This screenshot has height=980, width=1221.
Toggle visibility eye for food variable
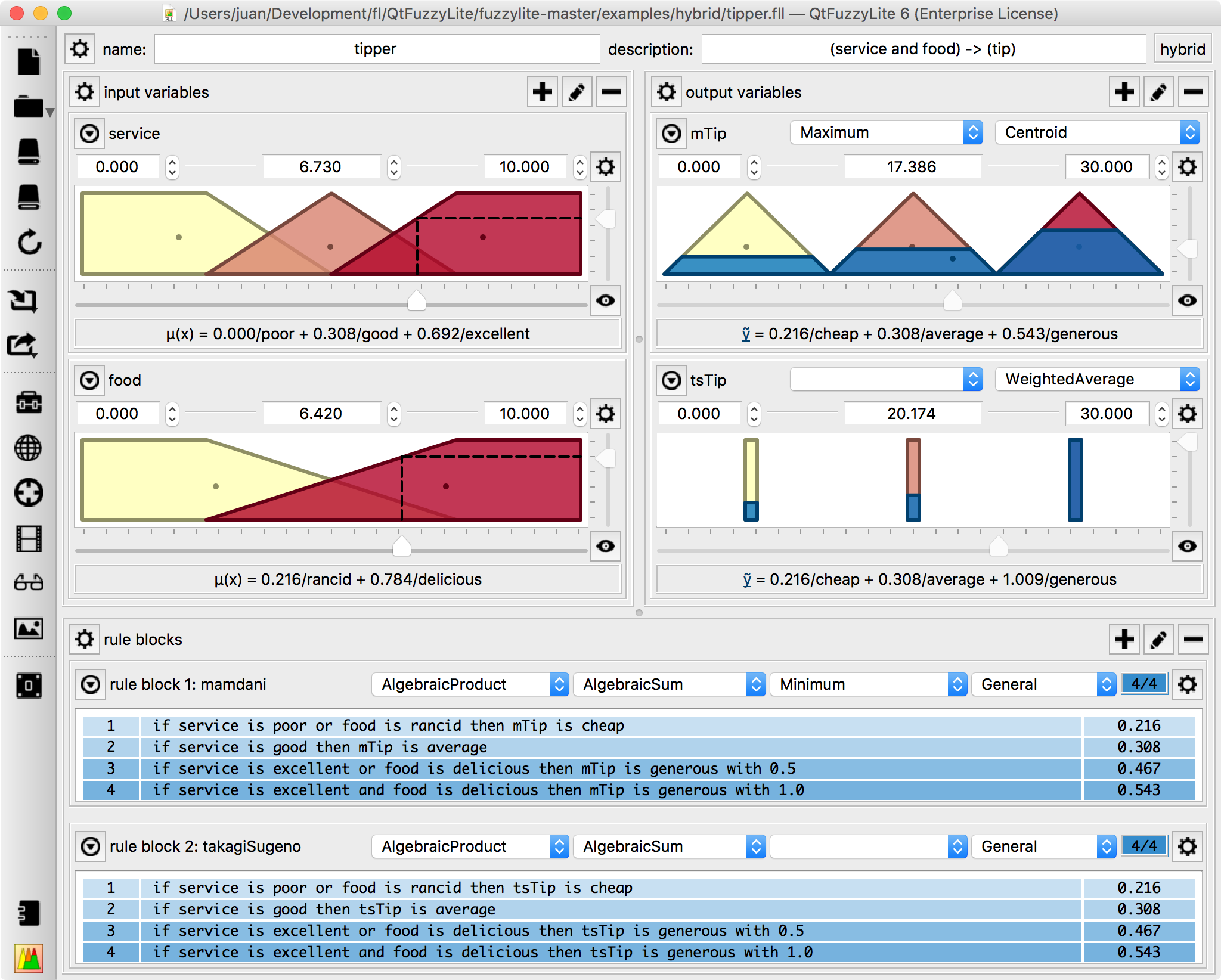tap(606, 546)
